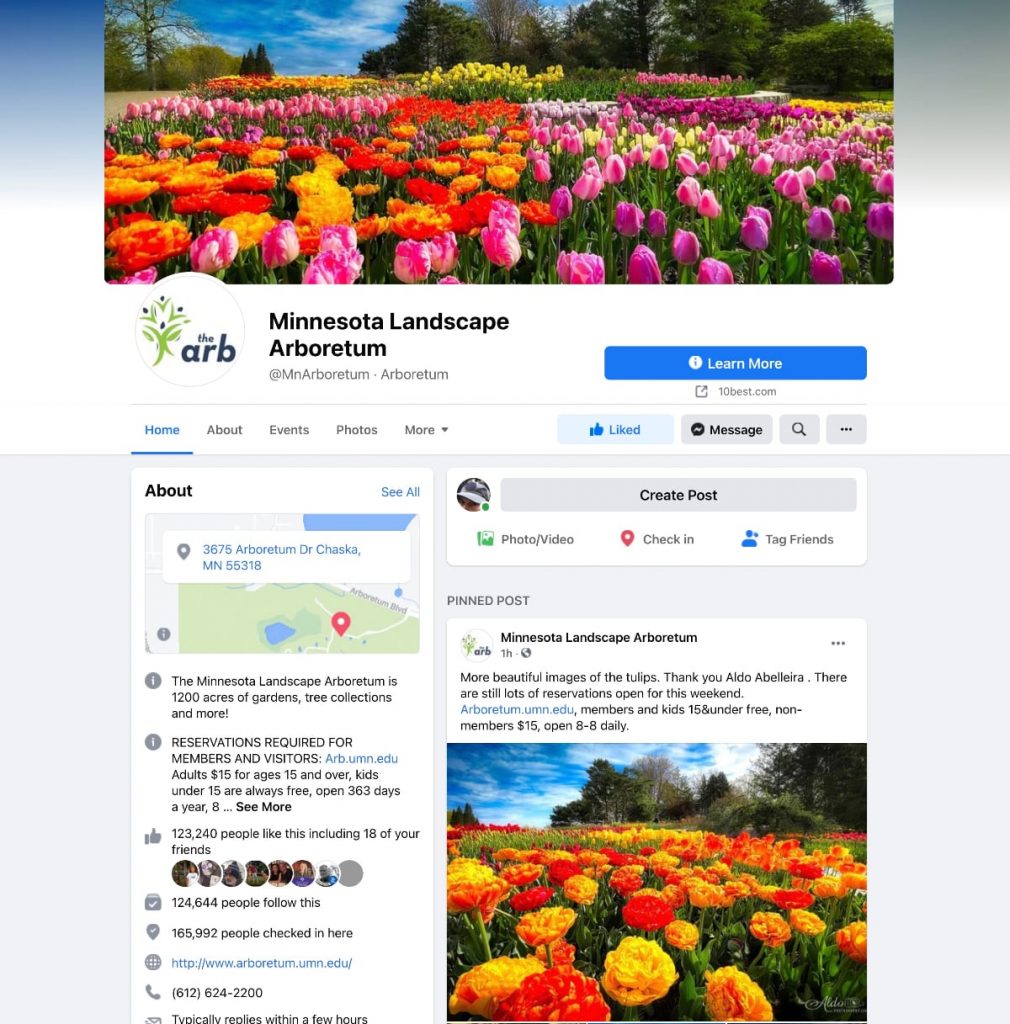
Task: Open See All in About section
Action: 400,492
